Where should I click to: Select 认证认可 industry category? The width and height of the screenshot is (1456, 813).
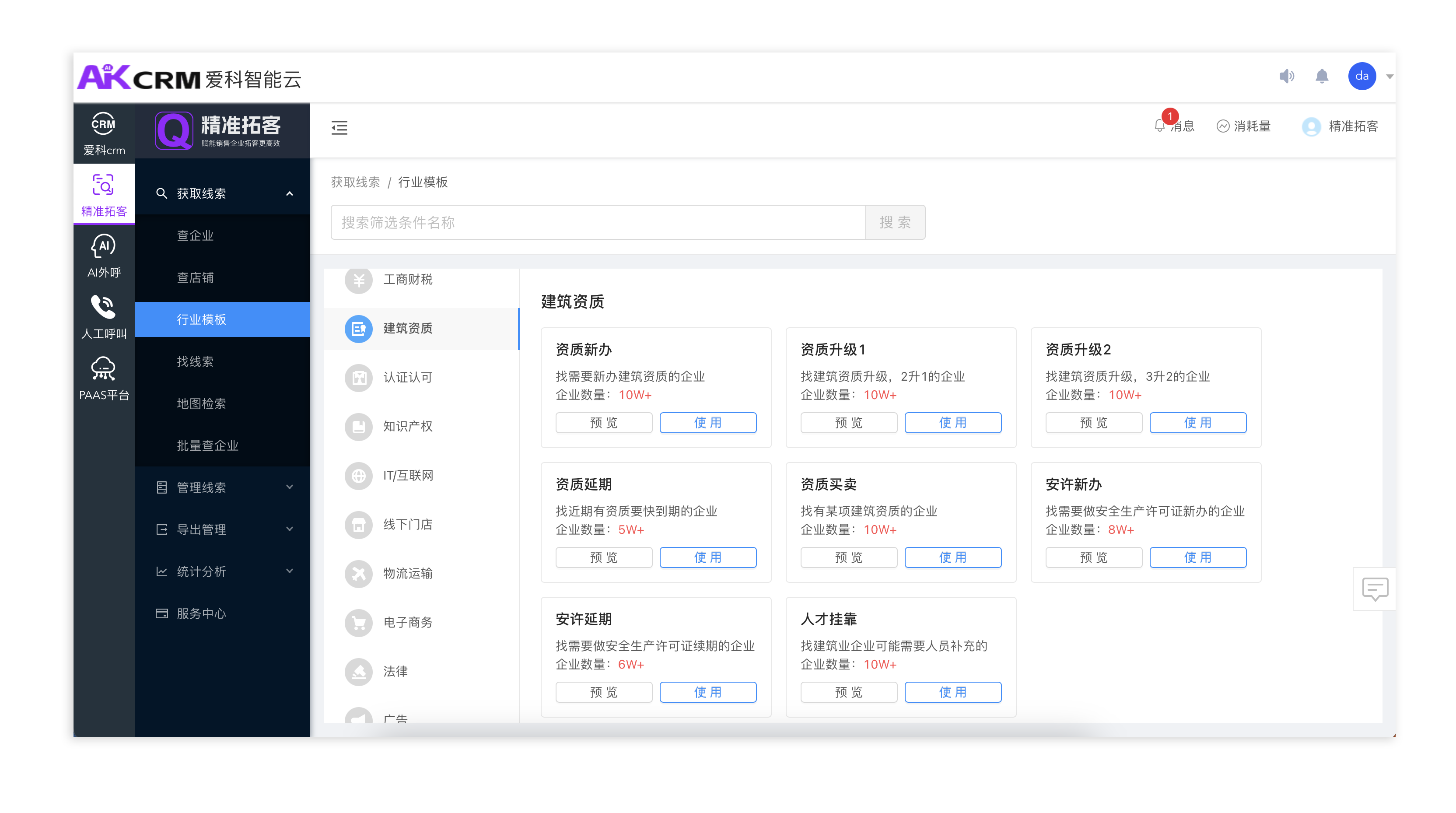(x=407, y=377)
